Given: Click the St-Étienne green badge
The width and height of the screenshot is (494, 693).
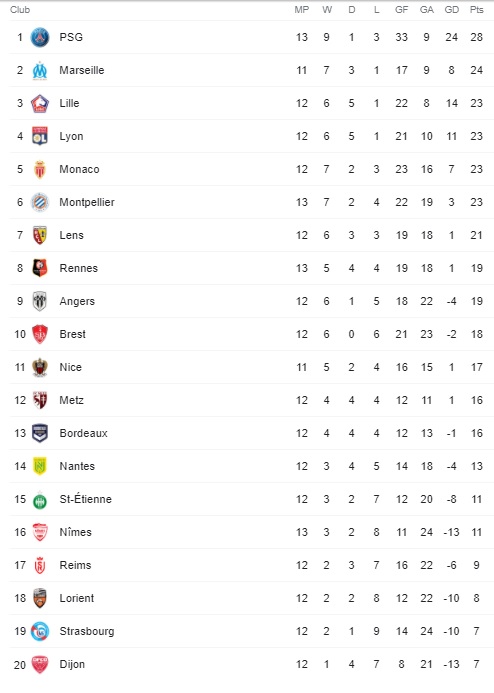Looking at the screenshot, I should [x=40, y=500].
